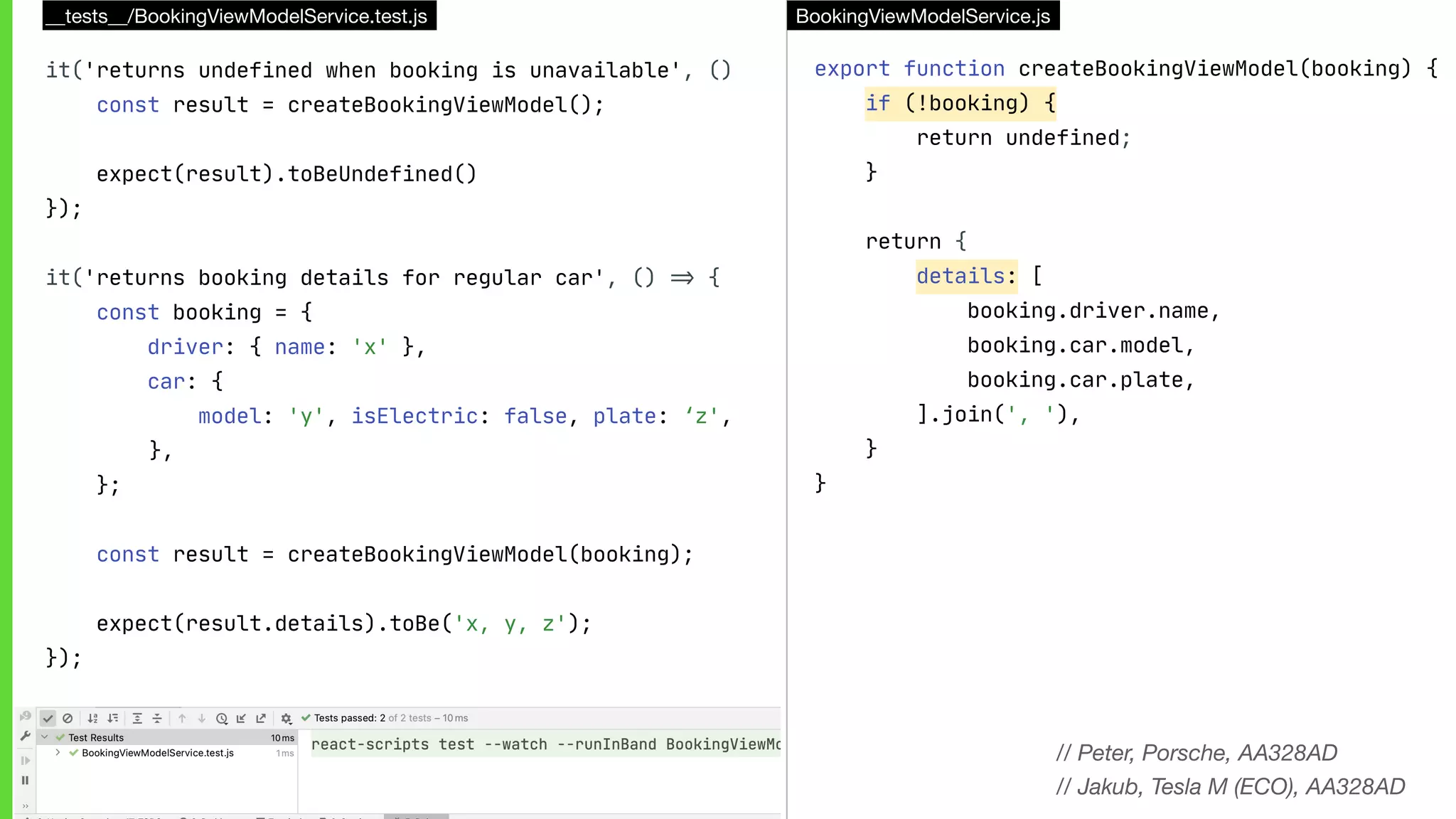Click '// Peter, Porsche, AA328AD' comment
1456x819 pixels.
pos(1197,753)
